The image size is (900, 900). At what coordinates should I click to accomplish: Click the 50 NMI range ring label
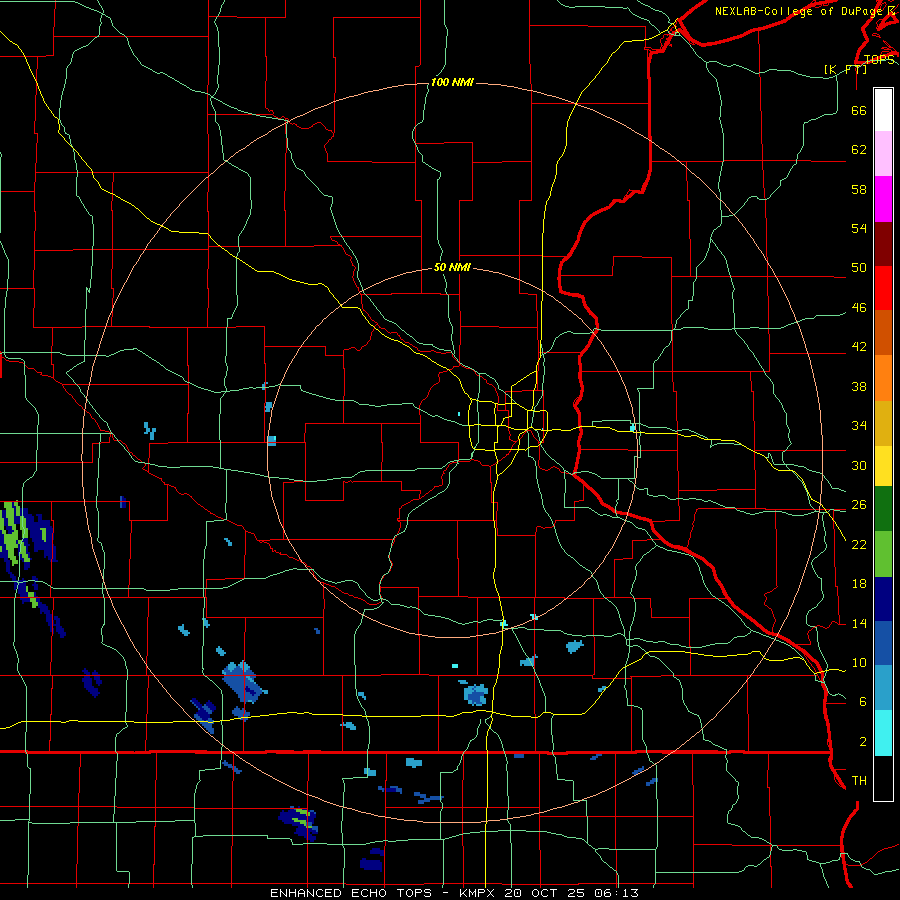(452, 267)
